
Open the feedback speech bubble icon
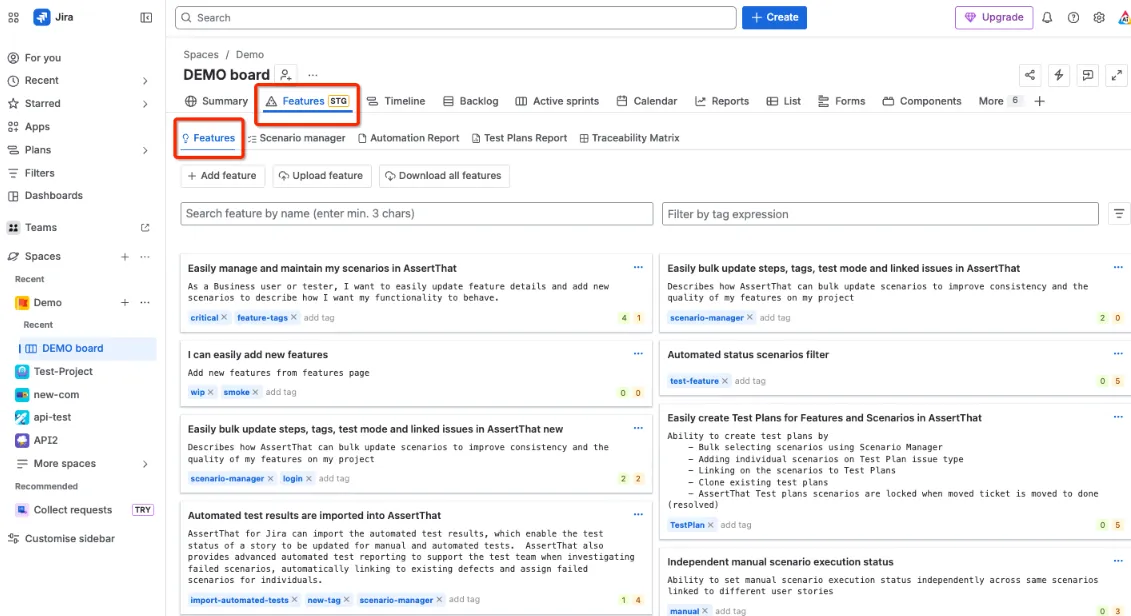click(x=1088, y=75)
